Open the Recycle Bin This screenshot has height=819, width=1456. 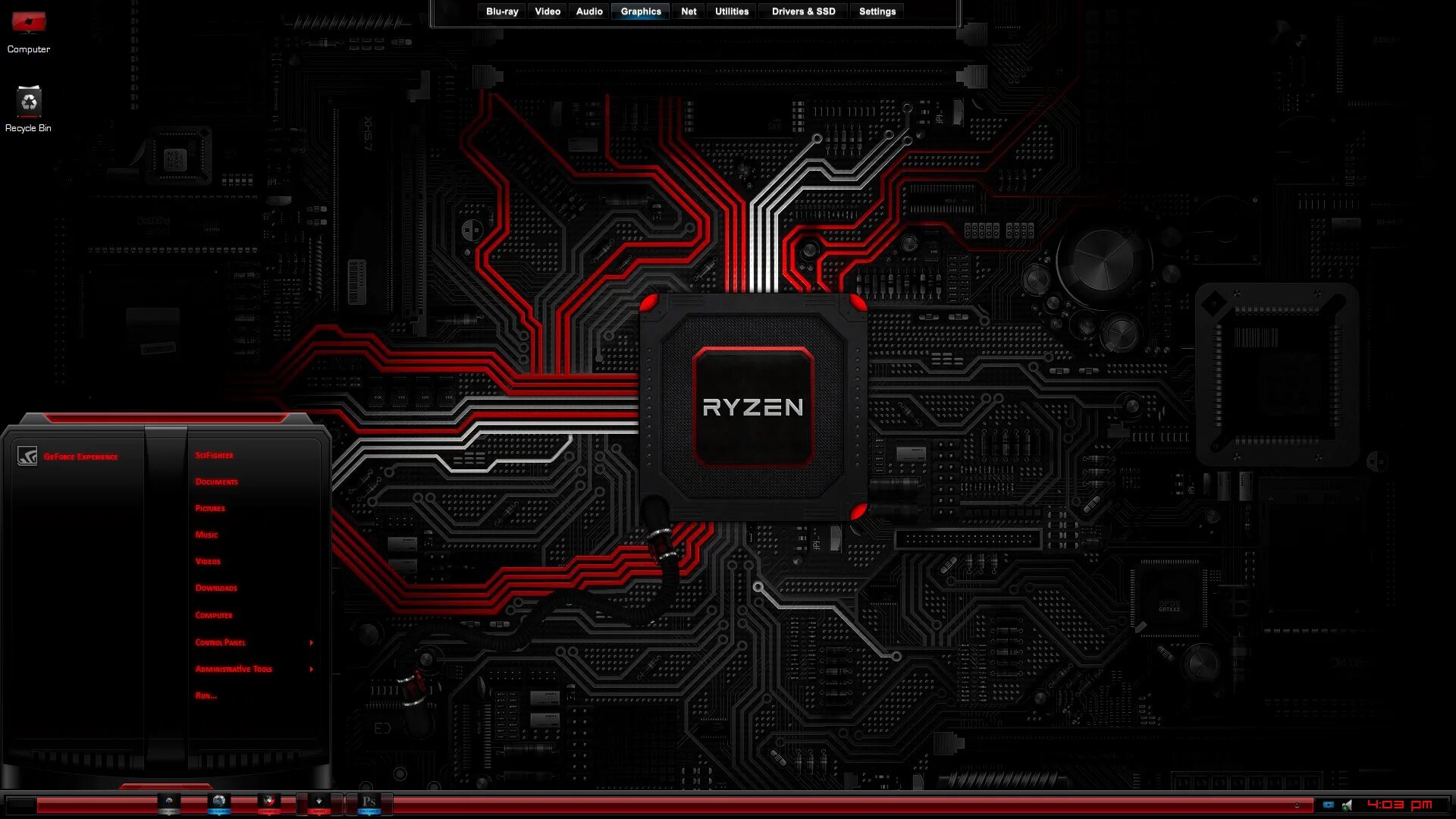click(x=29, y=102)
